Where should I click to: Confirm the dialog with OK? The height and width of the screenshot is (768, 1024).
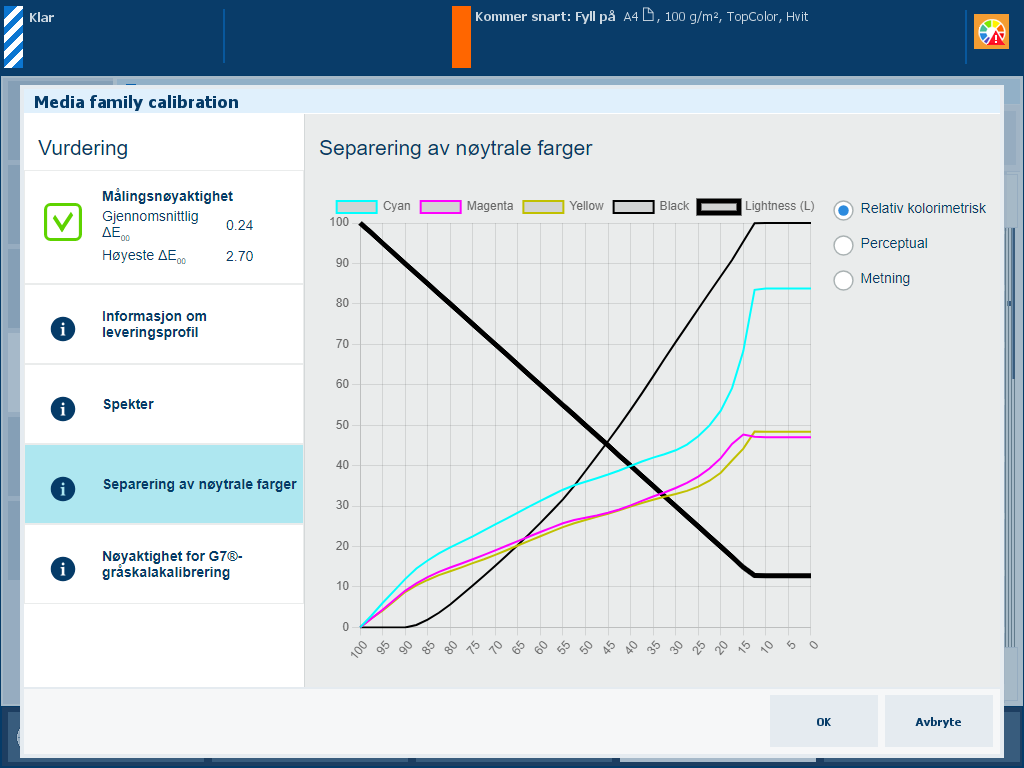[824, 721]
